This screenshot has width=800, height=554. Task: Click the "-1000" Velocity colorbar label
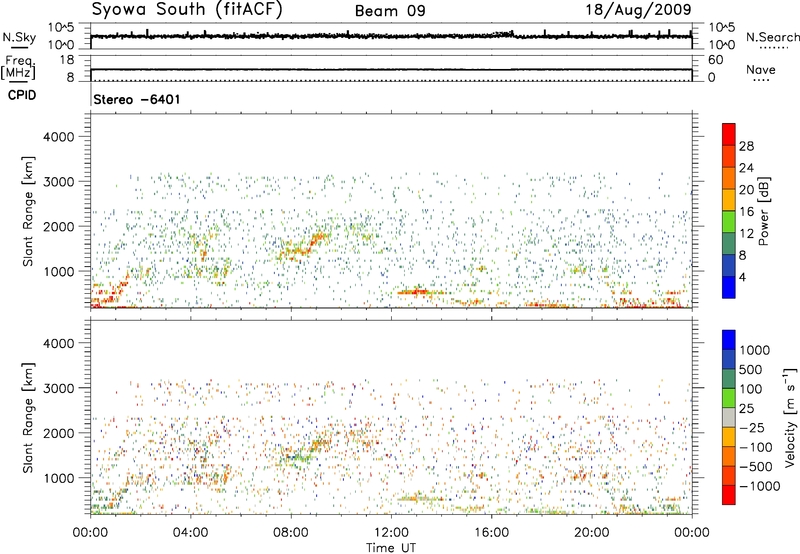point(759,486)
